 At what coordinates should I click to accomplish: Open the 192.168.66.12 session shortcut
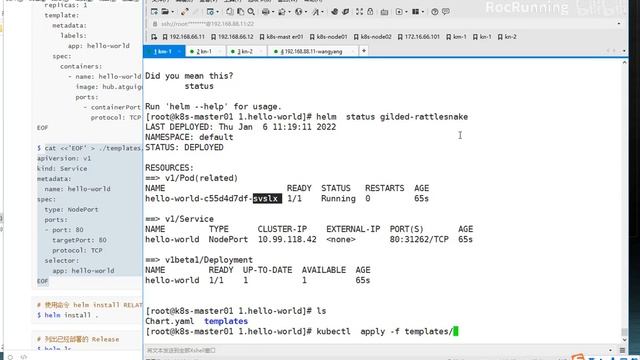coord(232,37)
